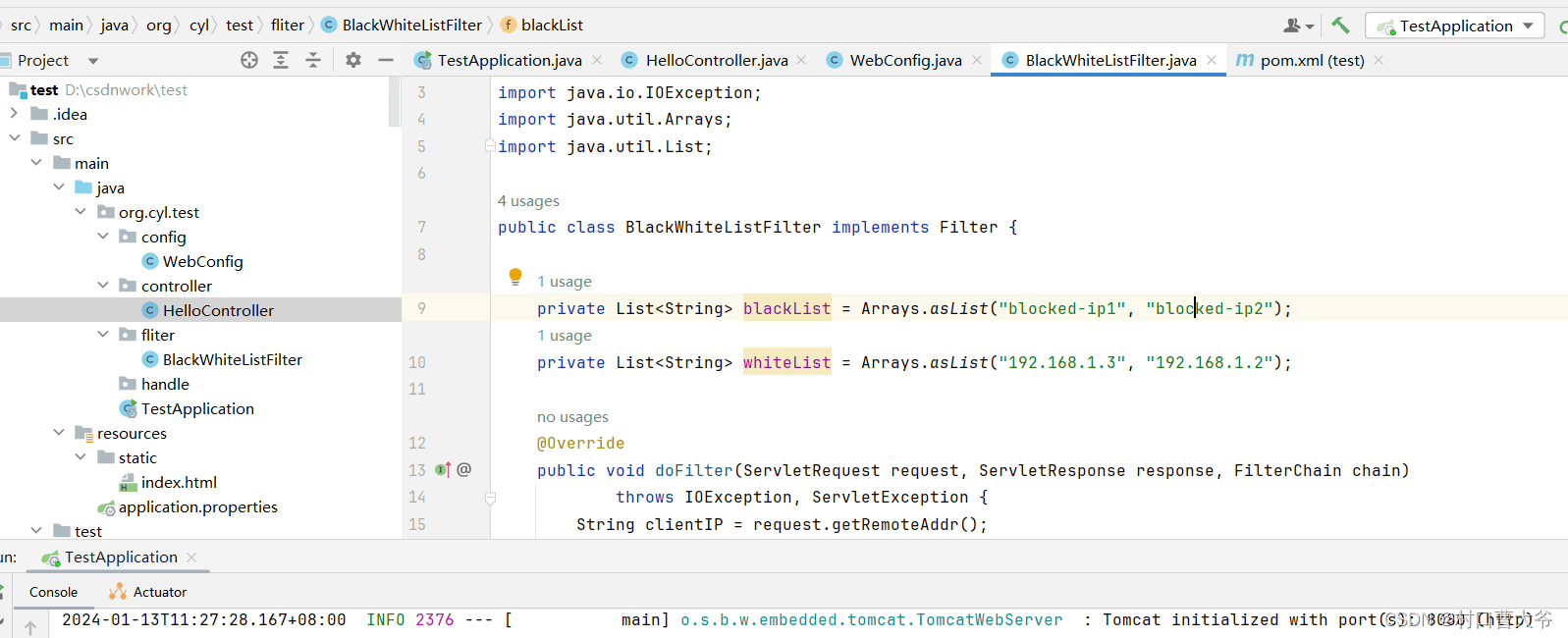Open the TestApplication run configuration dropdown
The image size is (1568, 638).
[x=1455, y=26]
